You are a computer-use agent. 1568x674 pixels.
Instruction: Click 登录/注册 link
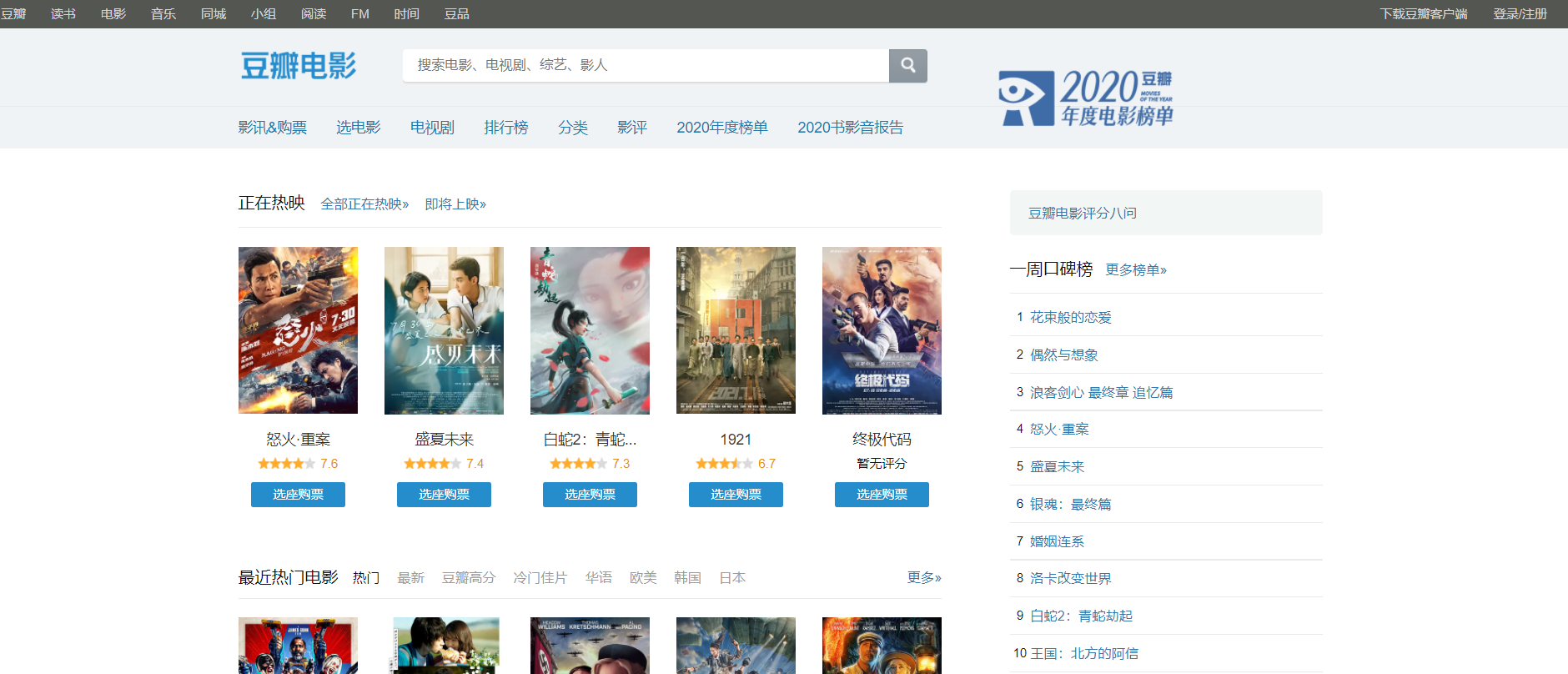point(1520,14)
